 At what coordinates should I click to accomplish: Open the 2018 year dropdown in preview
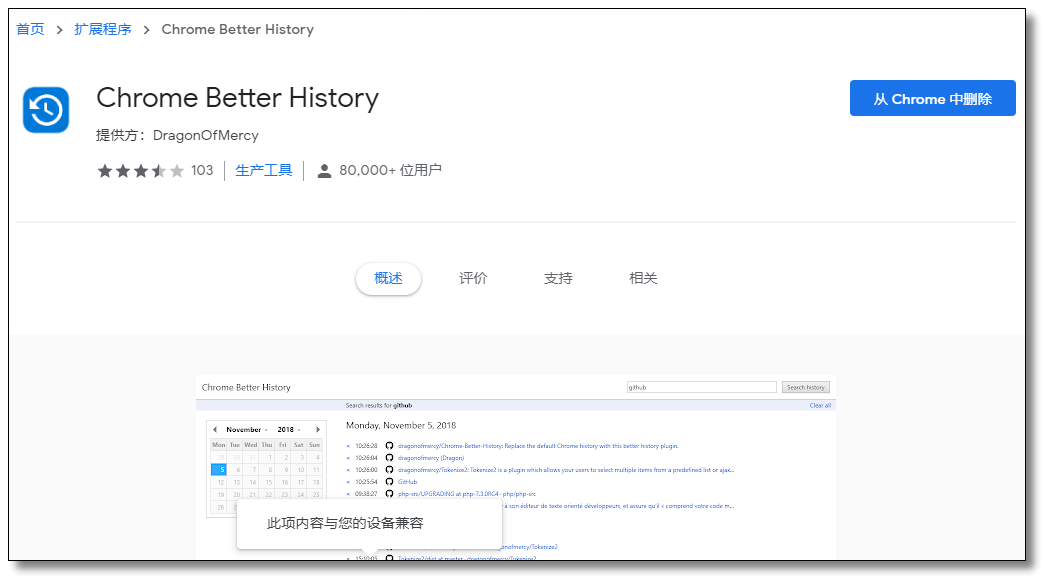[289, 429]
